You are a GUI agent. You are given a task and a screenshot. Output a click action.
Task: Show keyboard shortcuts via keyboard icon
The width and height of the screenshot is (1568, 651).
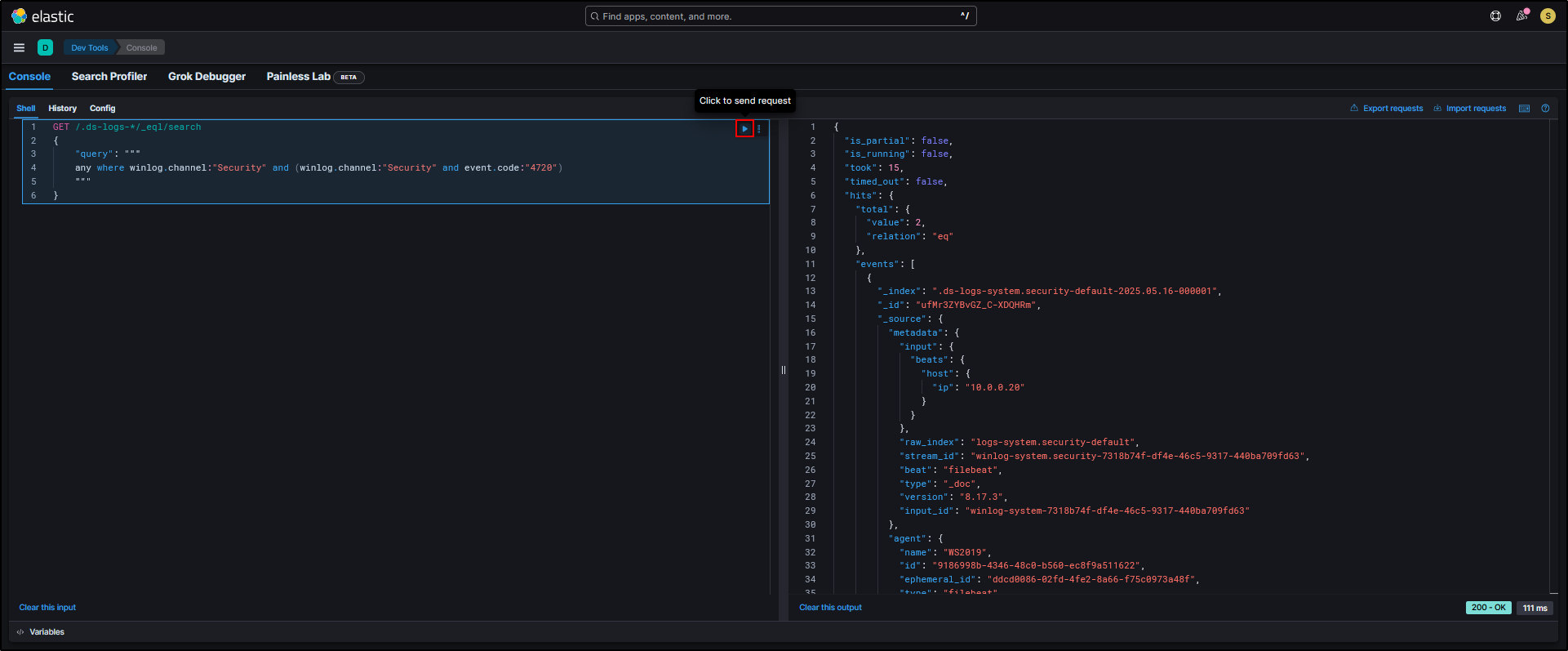point(1524,109)
